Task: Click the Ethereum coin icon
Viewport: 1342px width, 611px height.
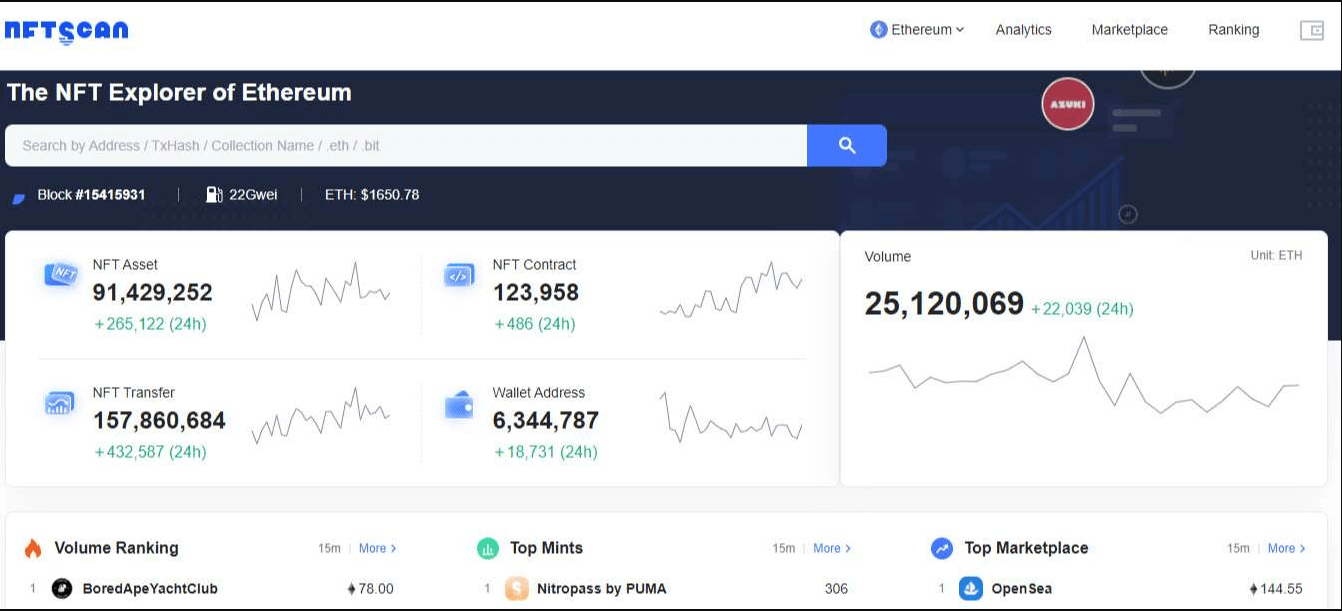Action: (879, 30)
